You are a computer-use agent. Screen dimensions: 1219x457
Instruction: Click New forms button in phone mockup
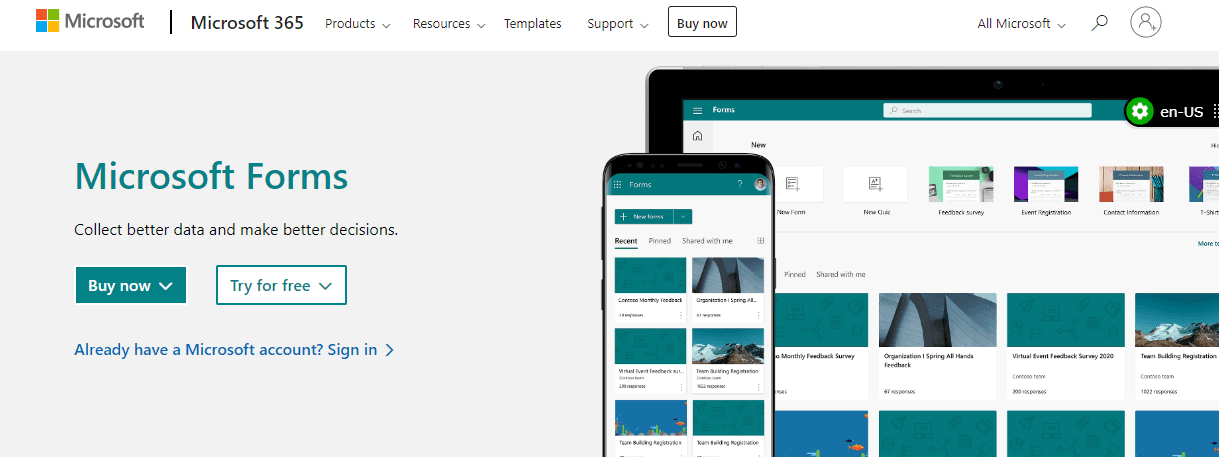[644, 216]
